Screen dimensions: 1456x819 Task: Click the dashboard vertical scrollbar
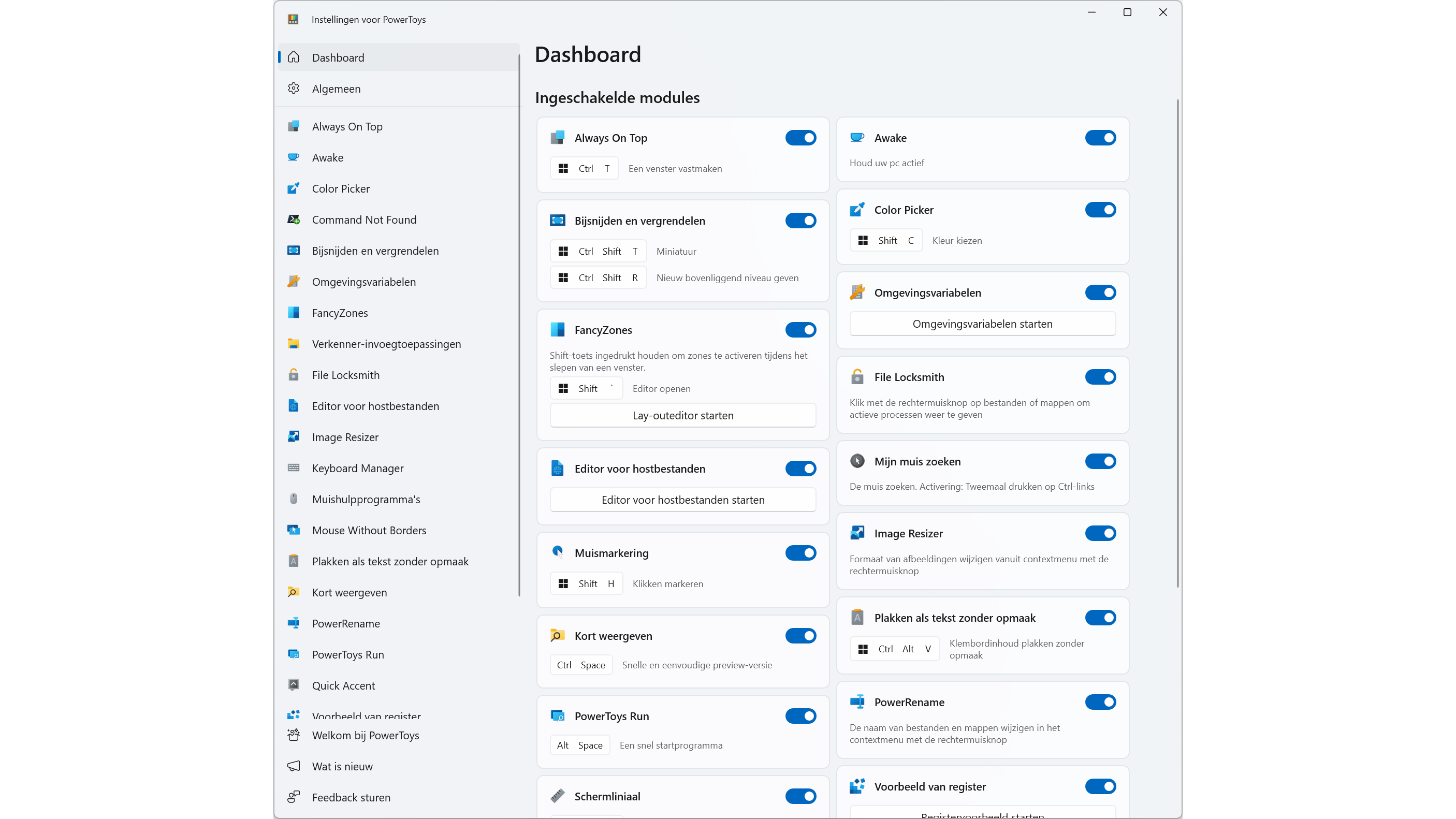click(x=1178, y=343)
